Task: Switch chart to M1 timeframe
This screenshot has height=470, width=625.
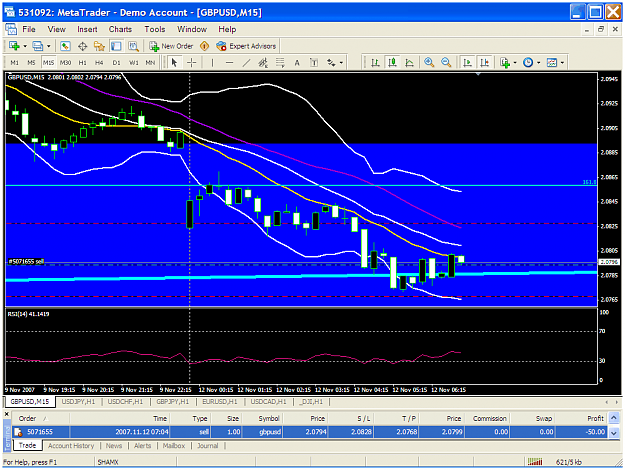Action: (14, 63)
